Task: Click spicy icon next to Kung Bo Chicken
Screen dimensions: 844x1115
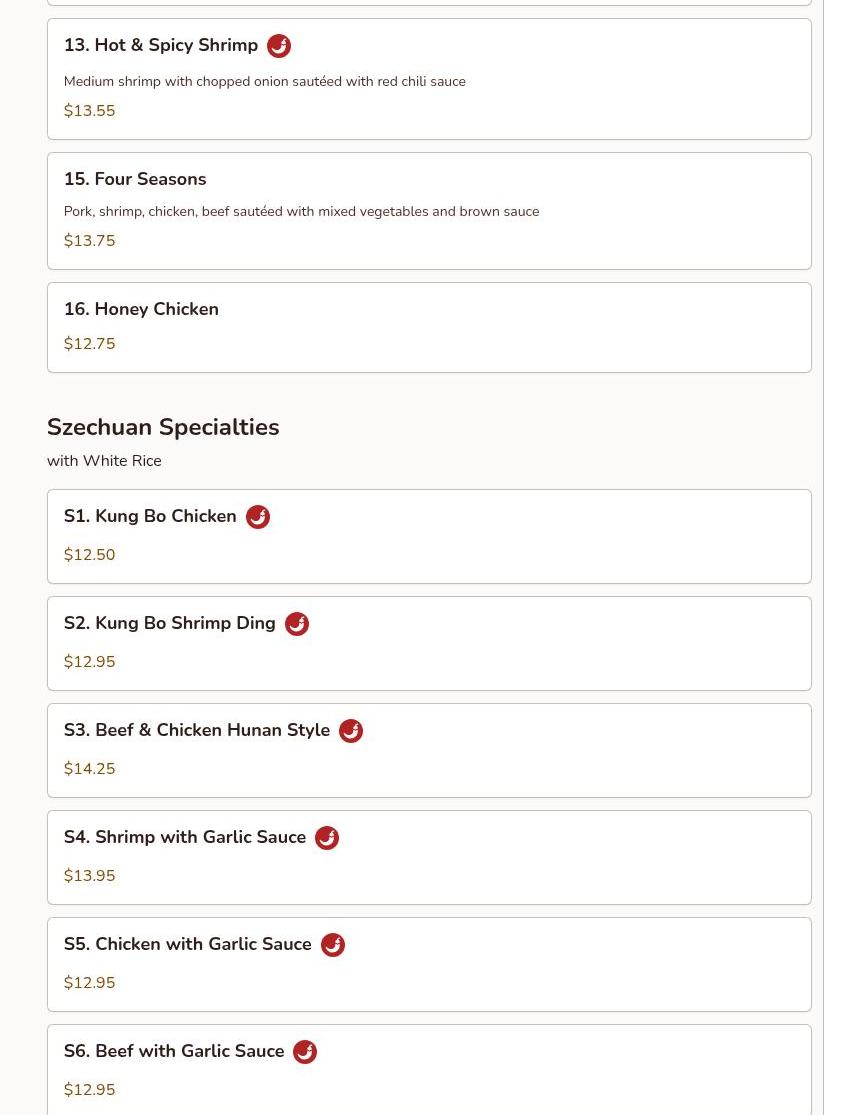Action: click(x=258, y=517)
